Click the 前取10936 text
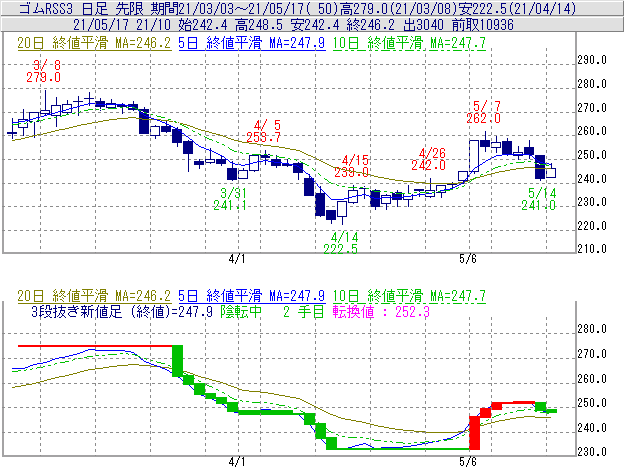The image size is (624, 473). pos(482,25)
